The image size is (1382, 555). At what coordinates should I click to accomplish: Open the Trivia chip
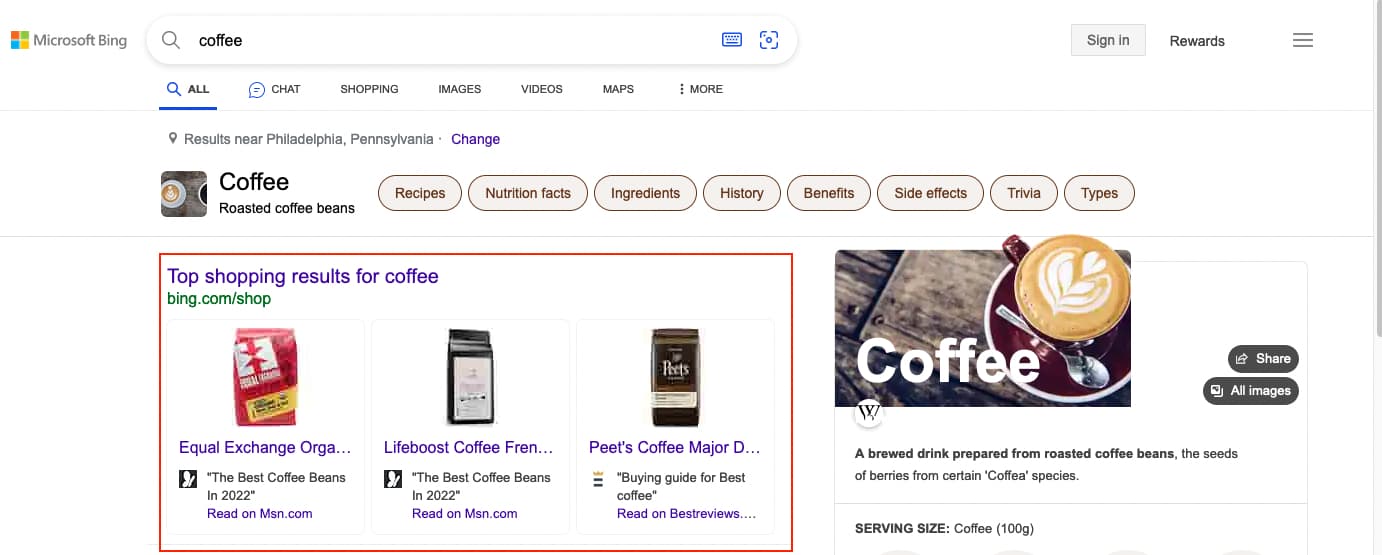pos(1024,193)
